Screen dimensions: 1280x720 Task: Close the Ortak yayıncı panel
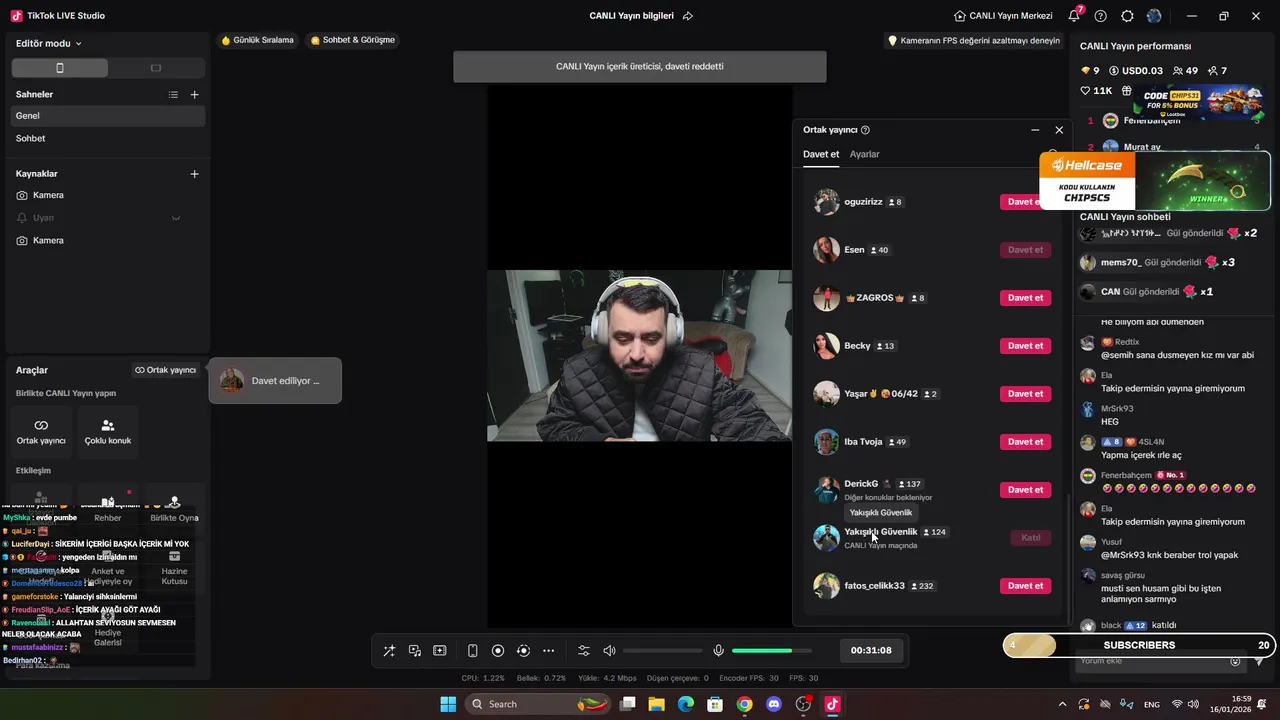click(1059, 130)
